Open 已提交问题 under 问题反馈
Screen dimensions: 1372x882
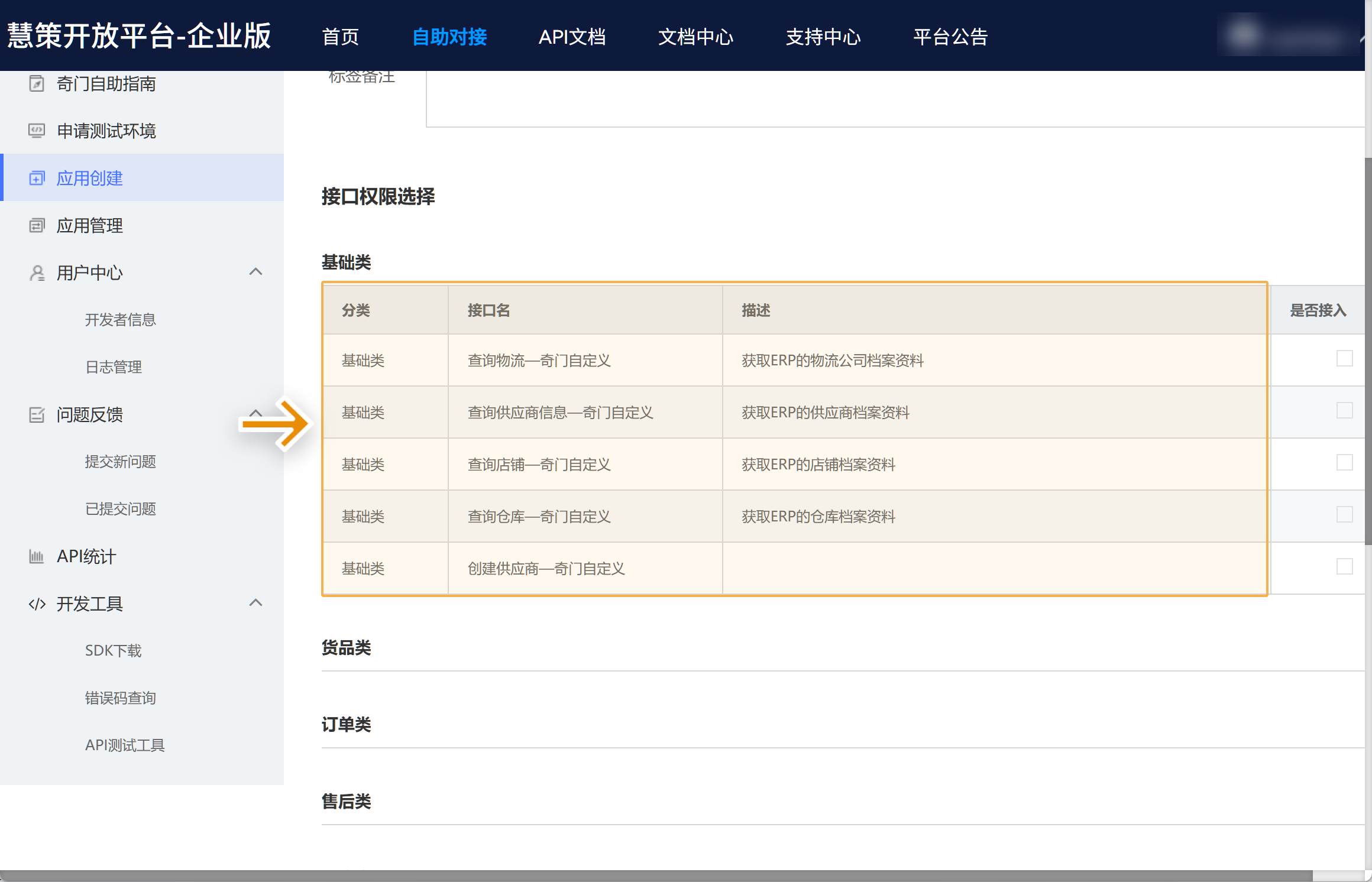click(121, 509)
